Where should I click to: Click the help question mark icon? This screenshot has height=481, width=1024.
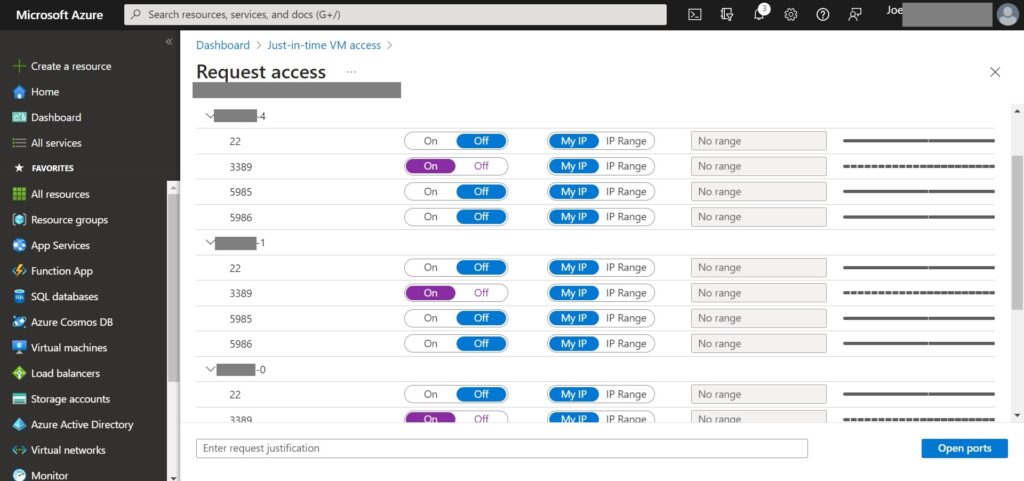click(x=823, y=14)
